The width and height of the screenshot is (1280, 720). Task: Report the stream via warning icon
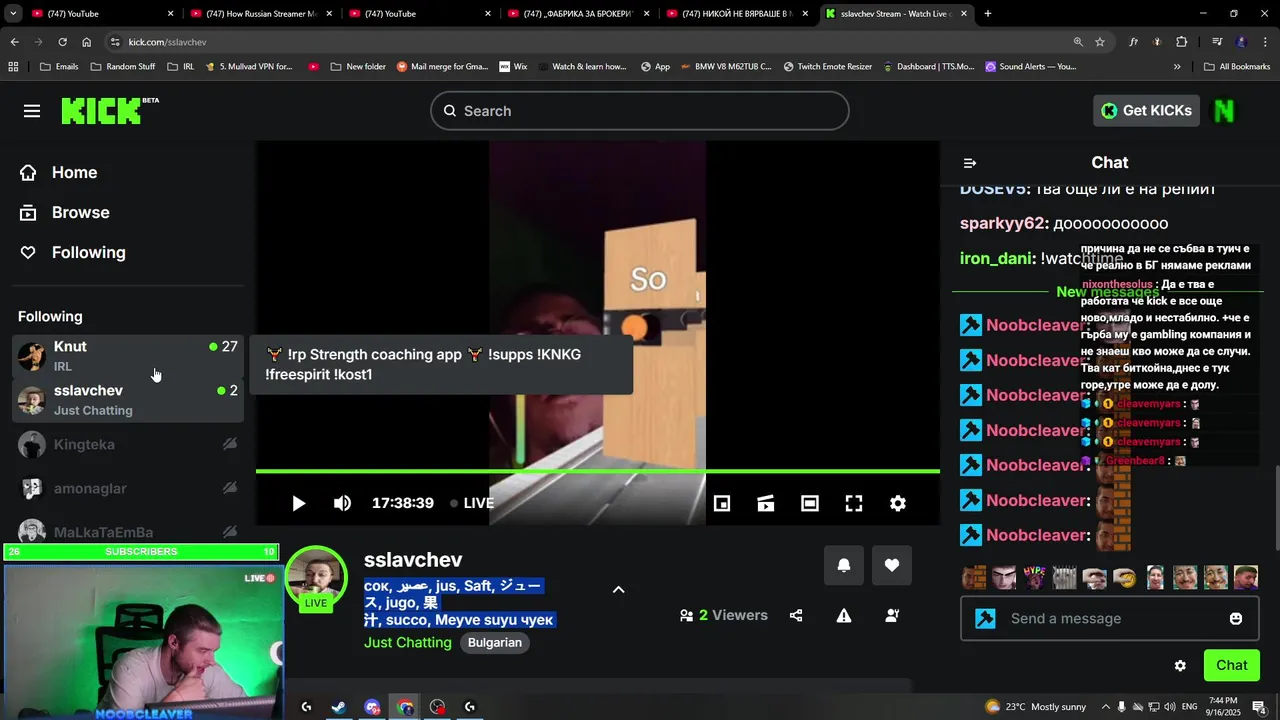(844, 616)
